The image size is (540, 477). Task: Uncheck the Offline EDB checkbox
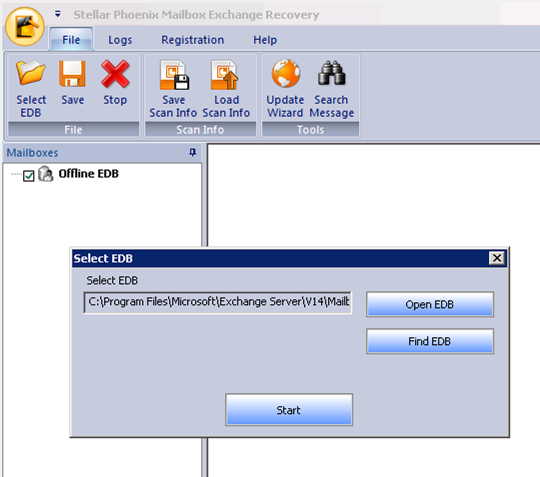pos(29,176)
